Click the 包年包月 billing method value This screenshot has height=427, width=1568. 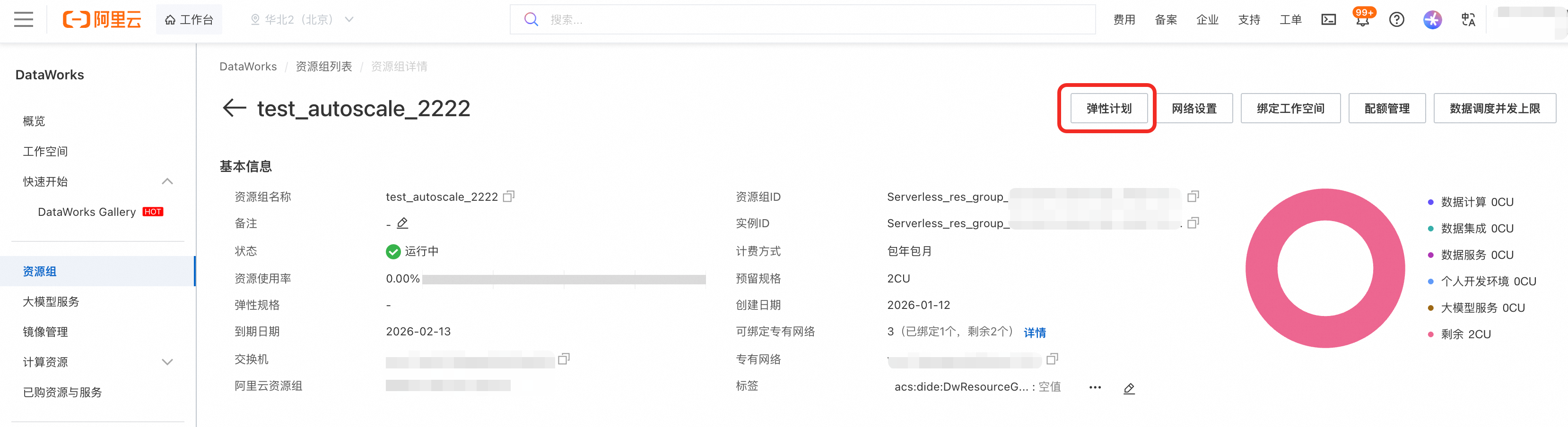(909, 251)
